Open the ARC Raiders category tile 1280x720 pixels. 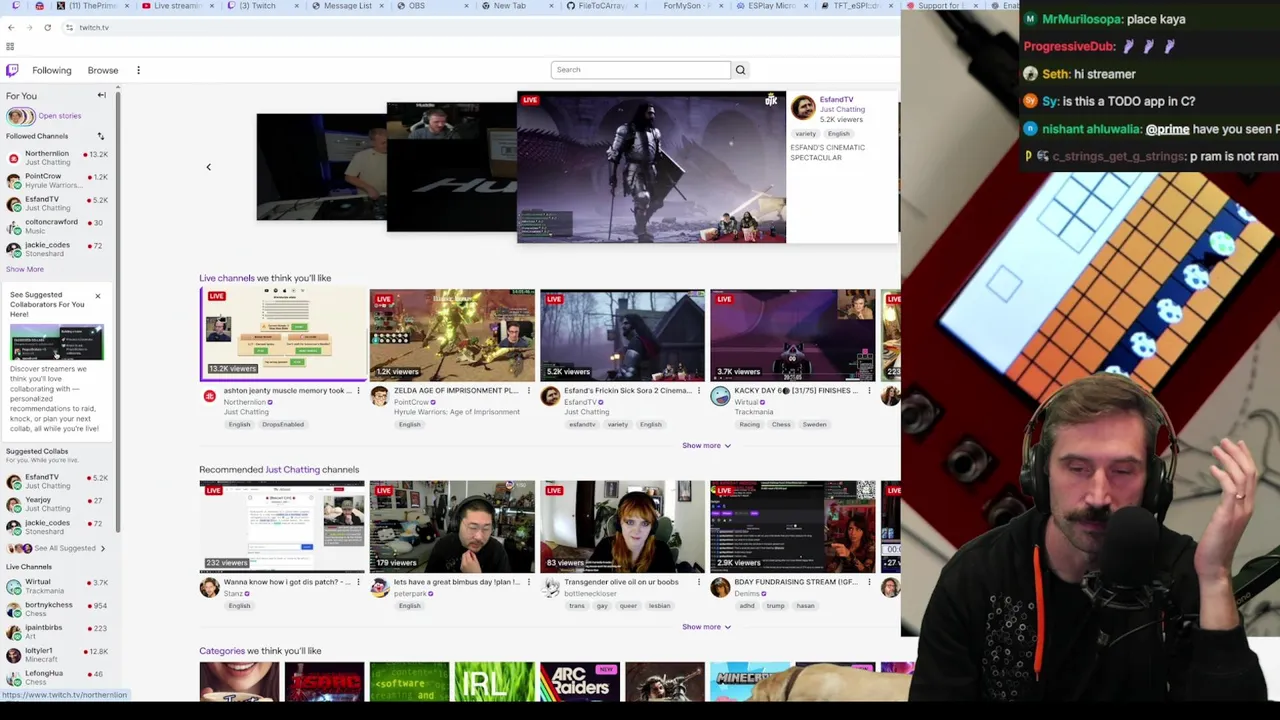(x=579, y=681)
